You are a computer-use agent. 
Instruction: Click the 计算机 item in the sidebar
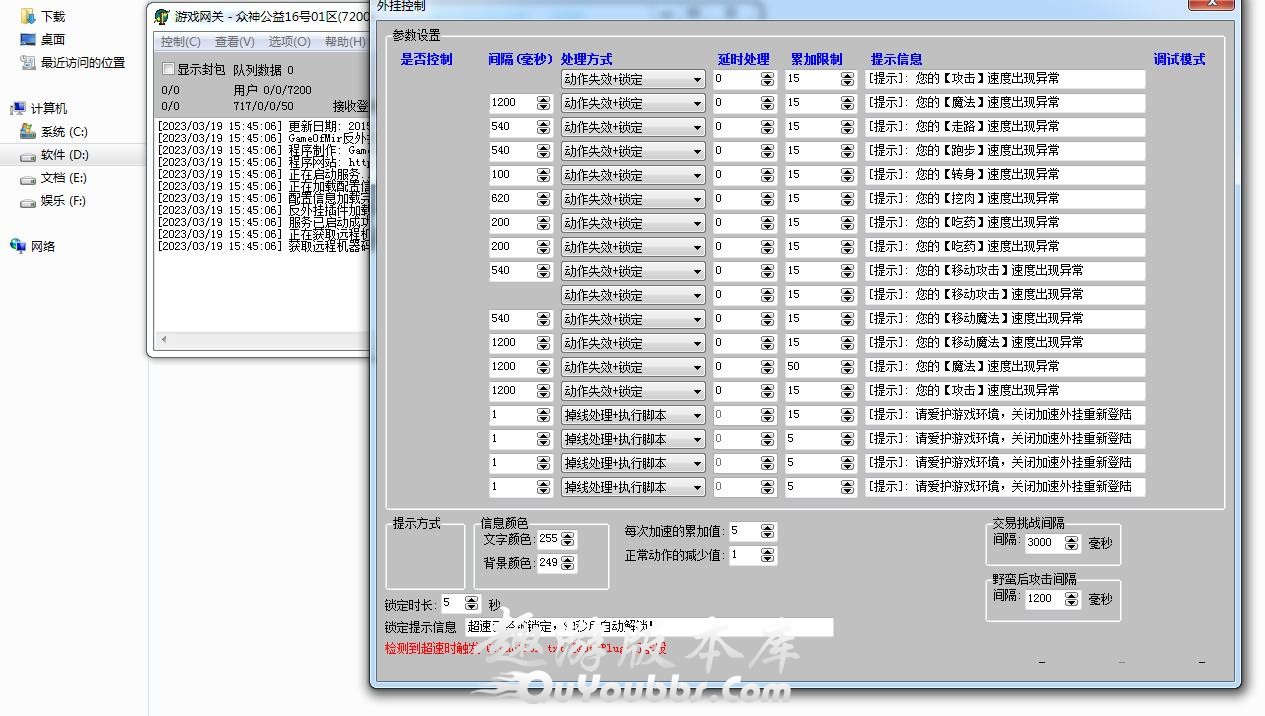[x=48, y=108]
